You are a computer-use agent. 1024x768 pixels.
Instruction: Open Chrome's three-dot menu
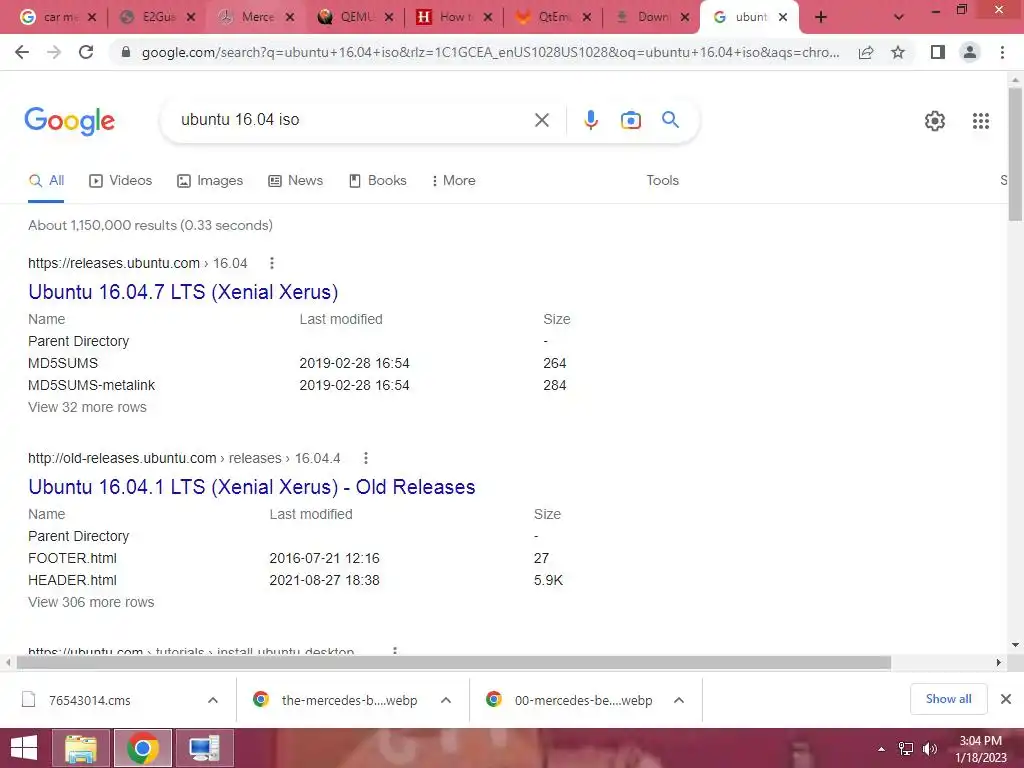1002,52
